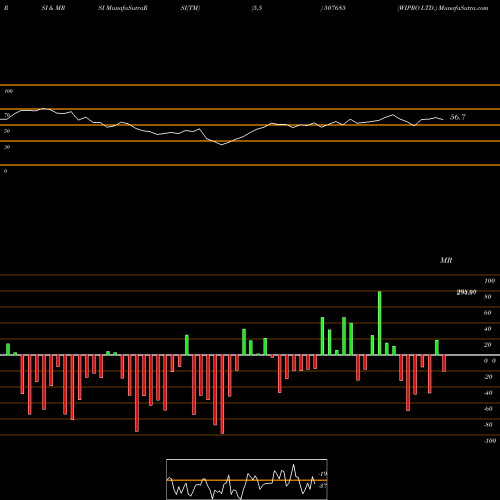Image resolution: width=500 pixels, height=500 pixels.
Task: Click the RSI value label 56.7
Action: click(x=458, y=117)
